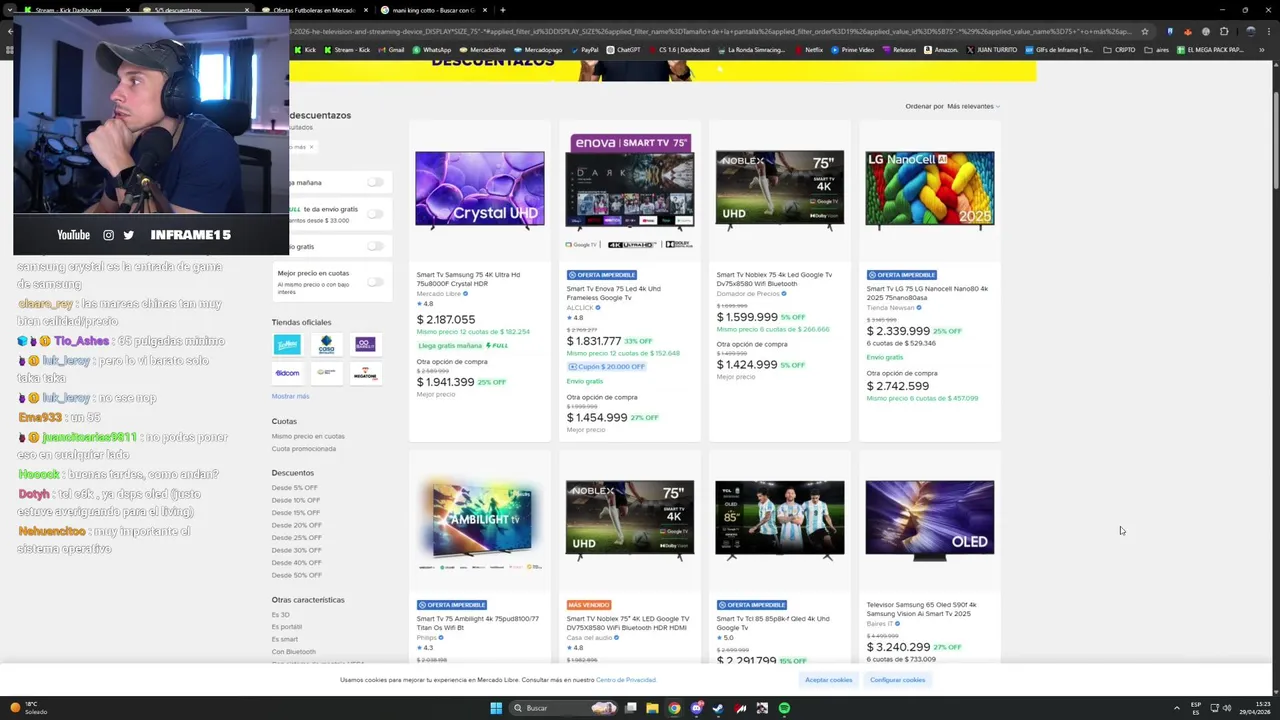
Task: Toggle the FULL envío gratis switch
Action: (375, 213)
